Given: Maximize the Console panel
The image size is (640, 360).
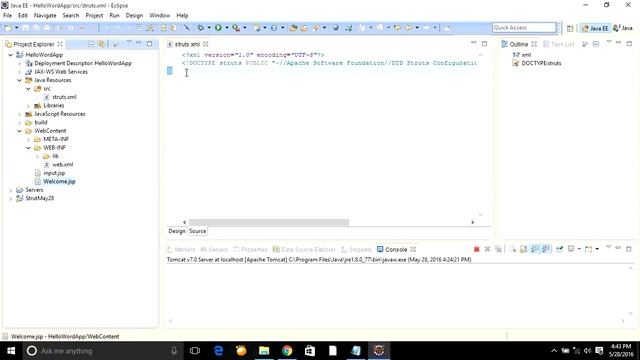Looking at the screenshot, I should click(629, 249).
